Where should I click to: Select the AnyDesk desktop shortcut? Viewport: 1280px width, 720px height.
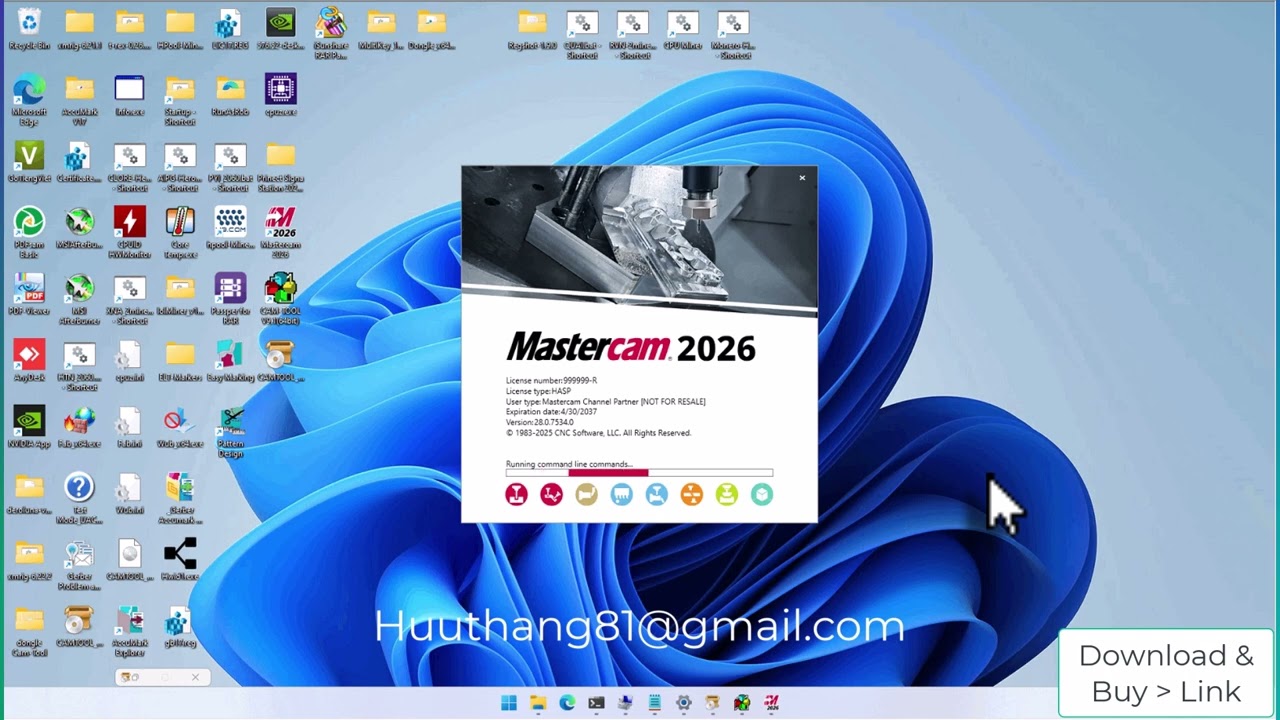pyautogui.click(x=29, y=361)
